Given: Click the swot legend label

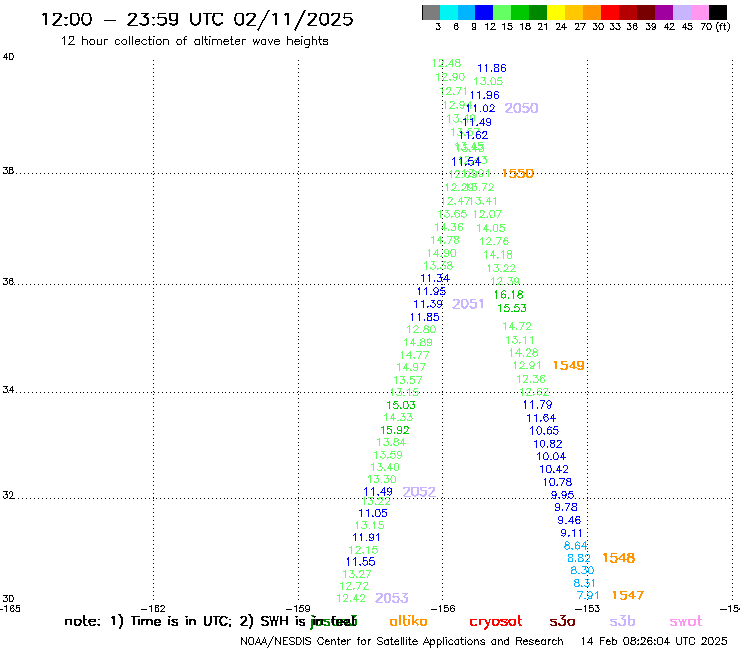Looking at the screenshot, I should pos(686,621).
